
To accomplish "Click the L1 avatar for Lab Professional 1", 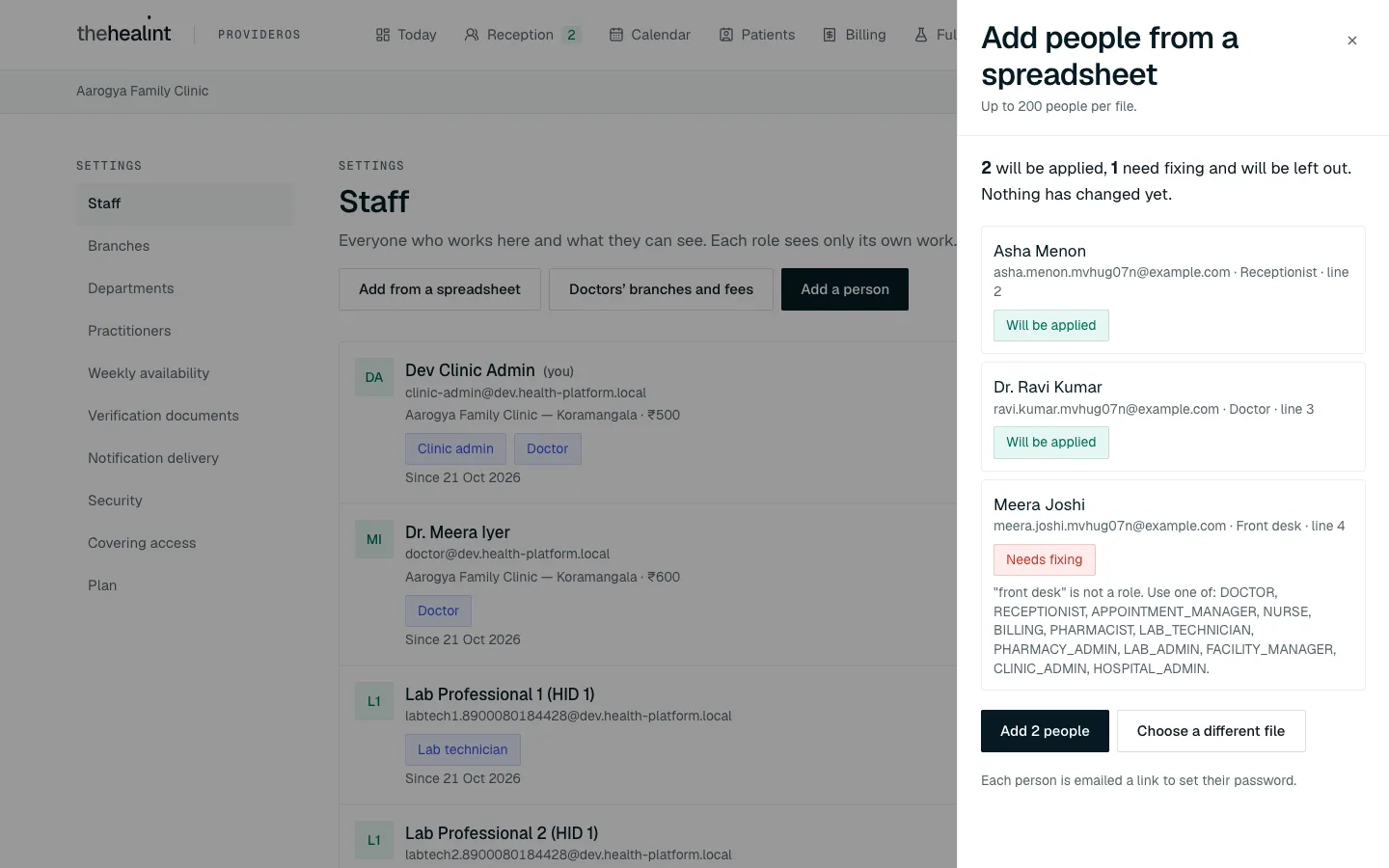I will coord(374,701).
